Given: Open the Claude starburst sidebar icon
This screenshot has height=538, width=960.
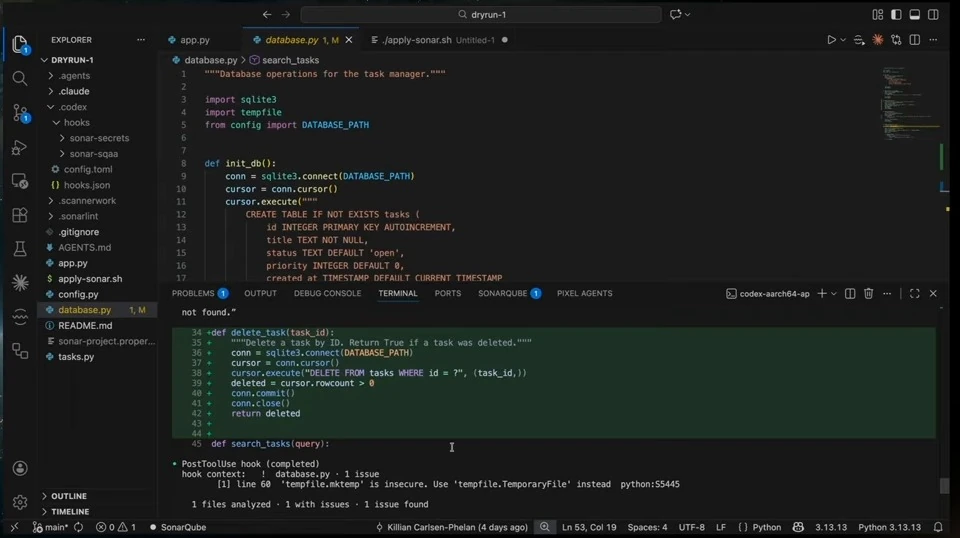Looking at the screenshot, I should tap(20, 282).
